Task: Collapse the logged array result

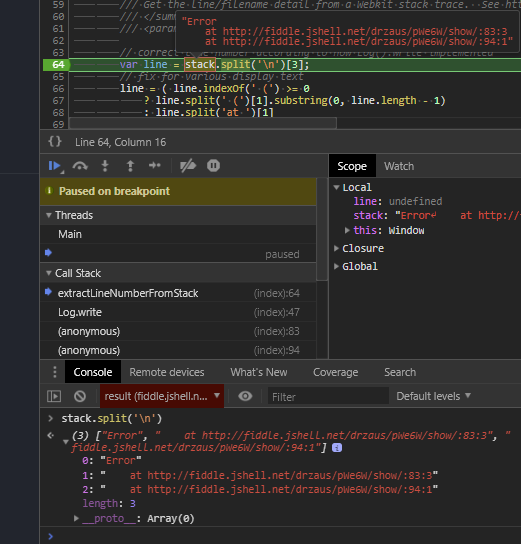Action: pos(65,442)
